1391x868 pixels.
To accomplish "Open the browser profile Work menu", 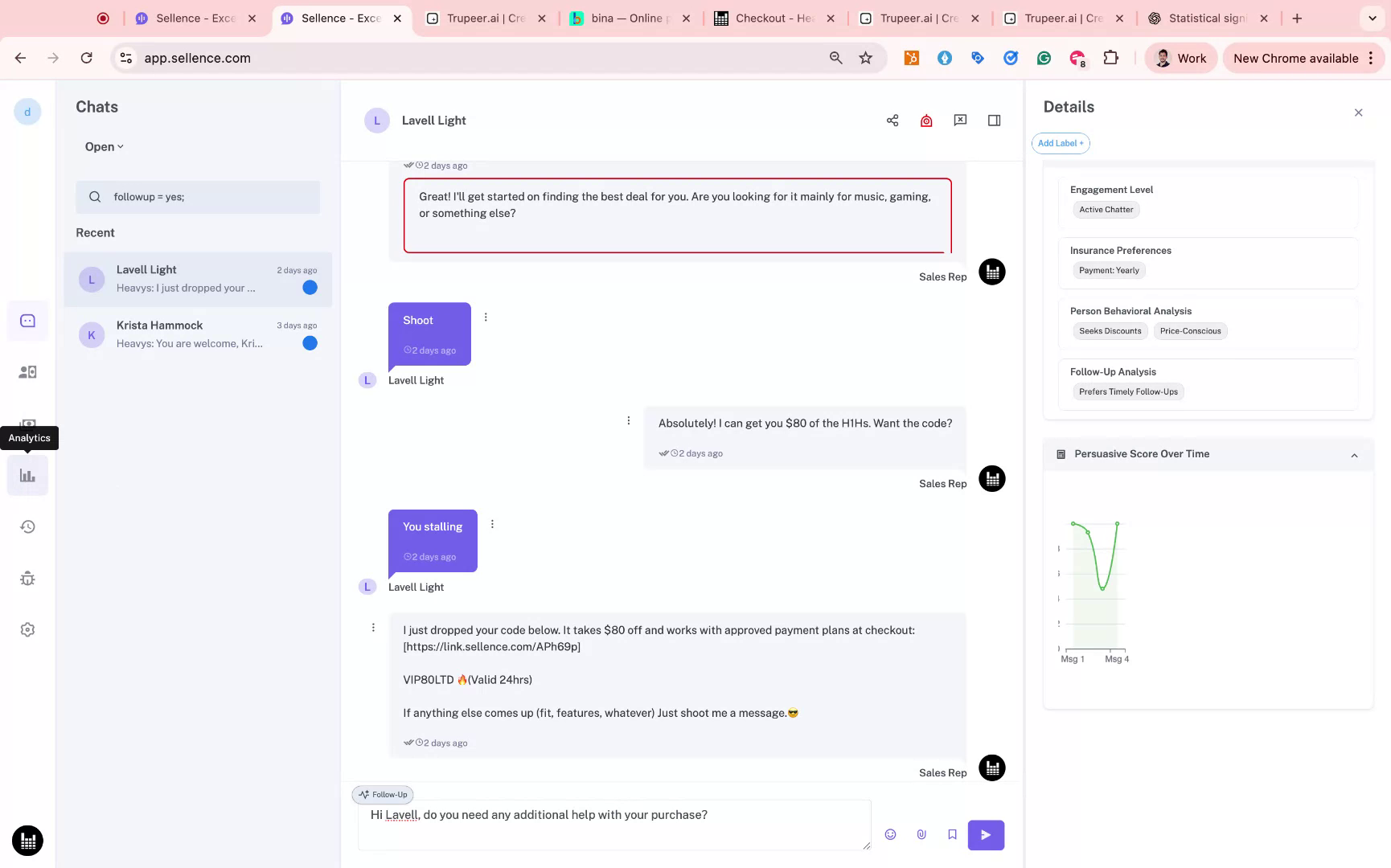I will coord(1180,58).
